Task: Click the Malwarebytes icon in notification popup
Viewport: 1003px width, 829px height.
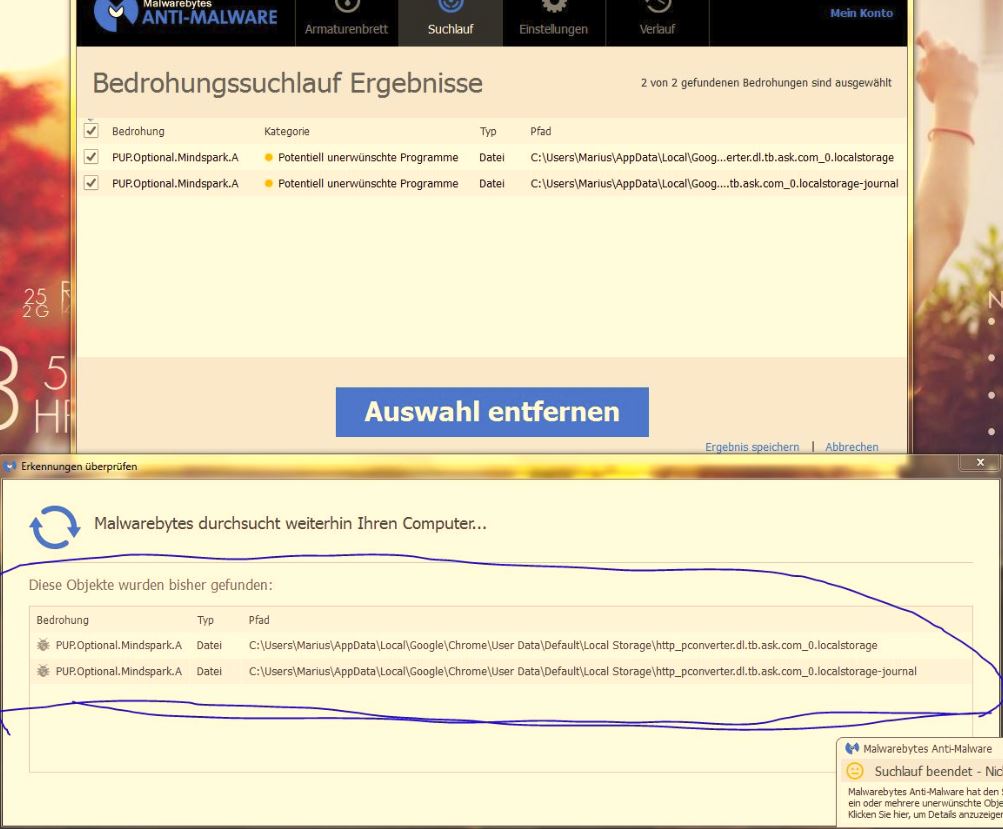Action: (852, 748)
